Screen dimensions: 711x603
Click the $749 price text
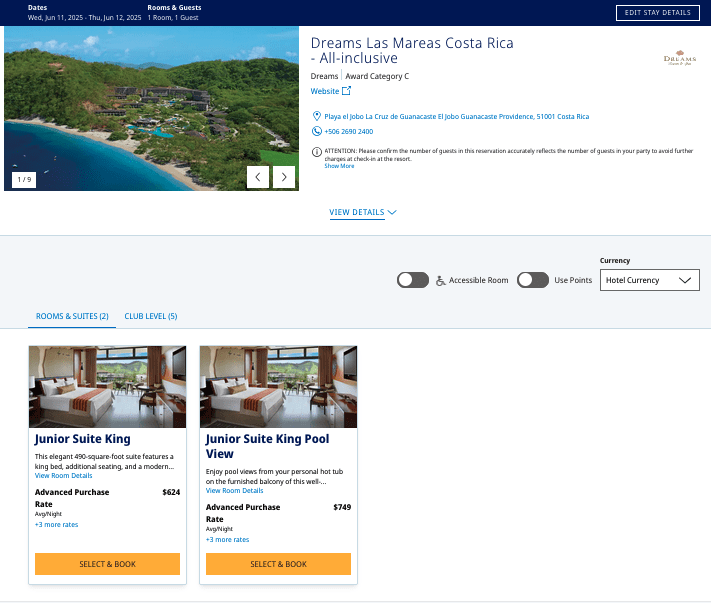[342, 507]
